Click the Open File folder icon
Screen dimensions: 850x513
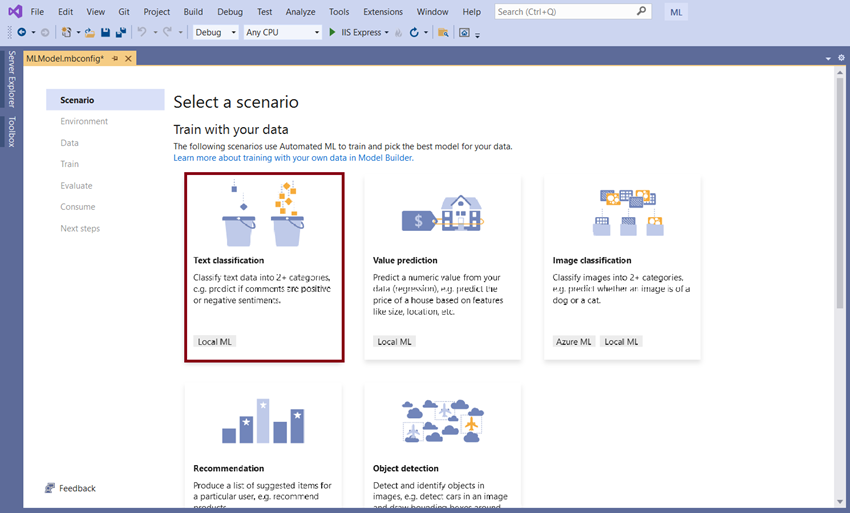point(90,33)
